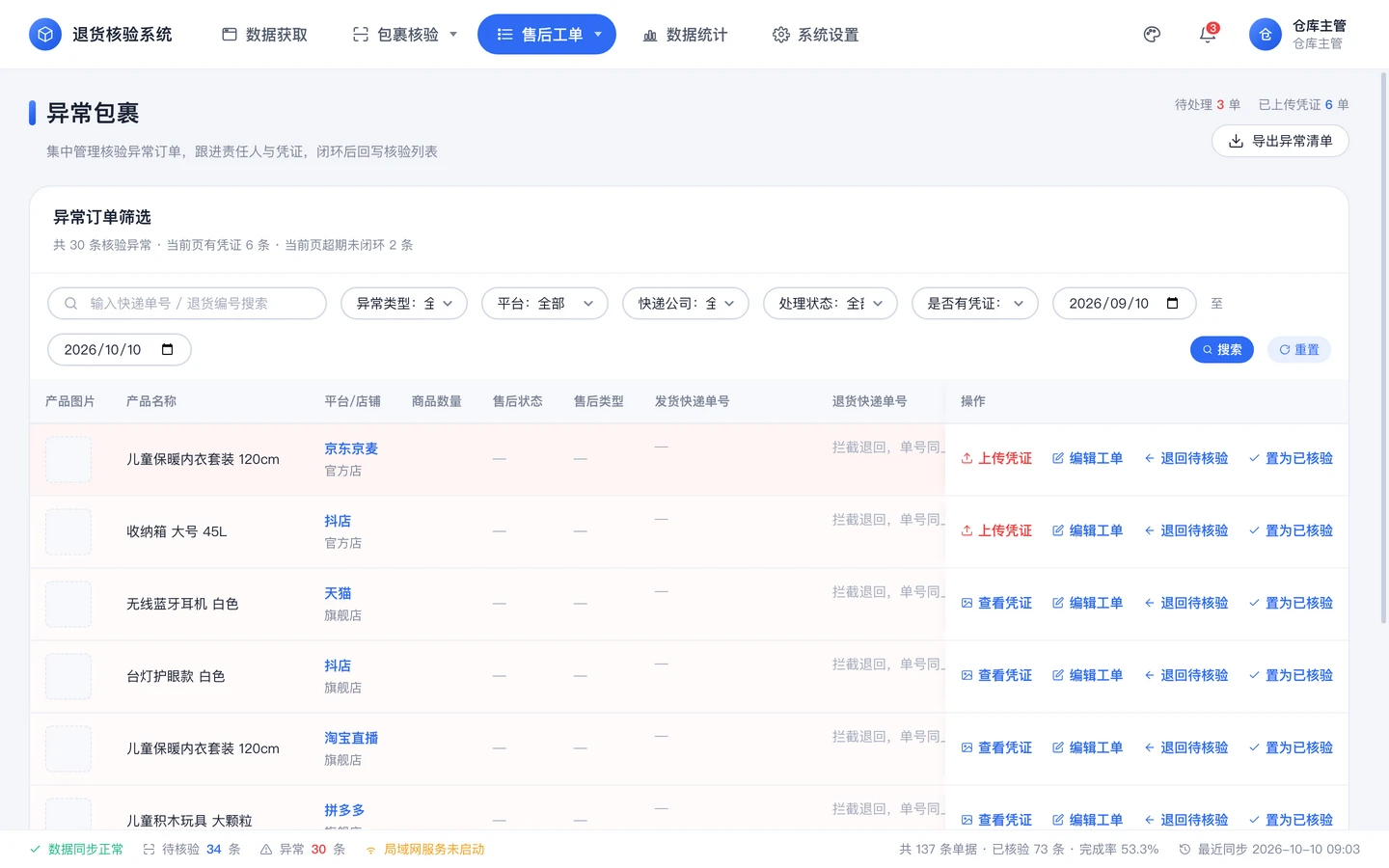
Task: Click 编辑工单 for the 京东京麦 row
Action: pyautogui.click(x=1087, y=458)
